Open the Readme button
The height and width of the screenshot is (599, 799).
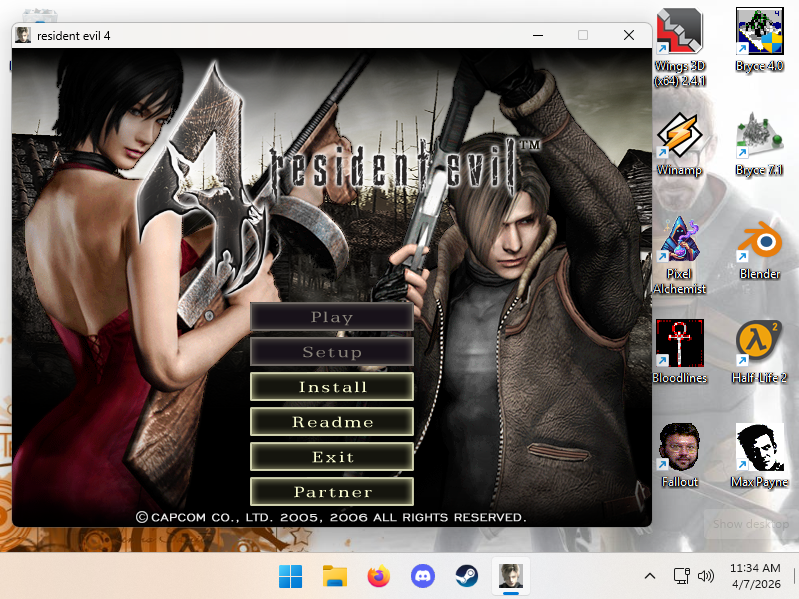(332, 422)
